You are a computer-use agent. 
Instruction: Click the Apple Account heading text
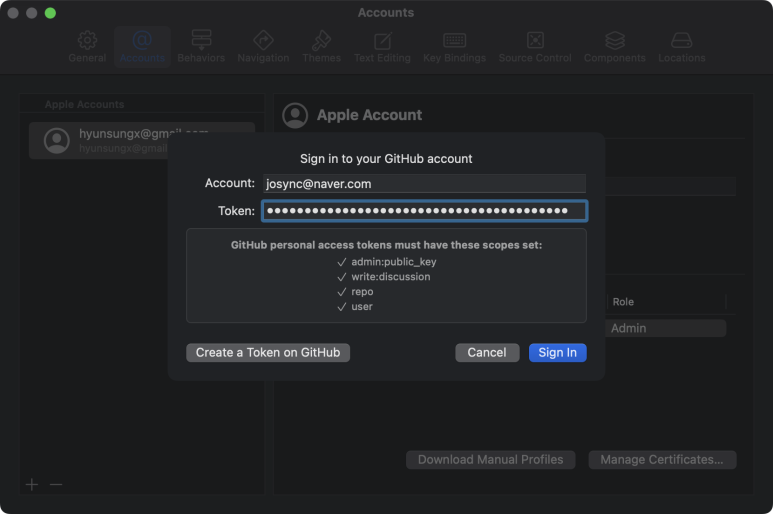tap(369, 115)
